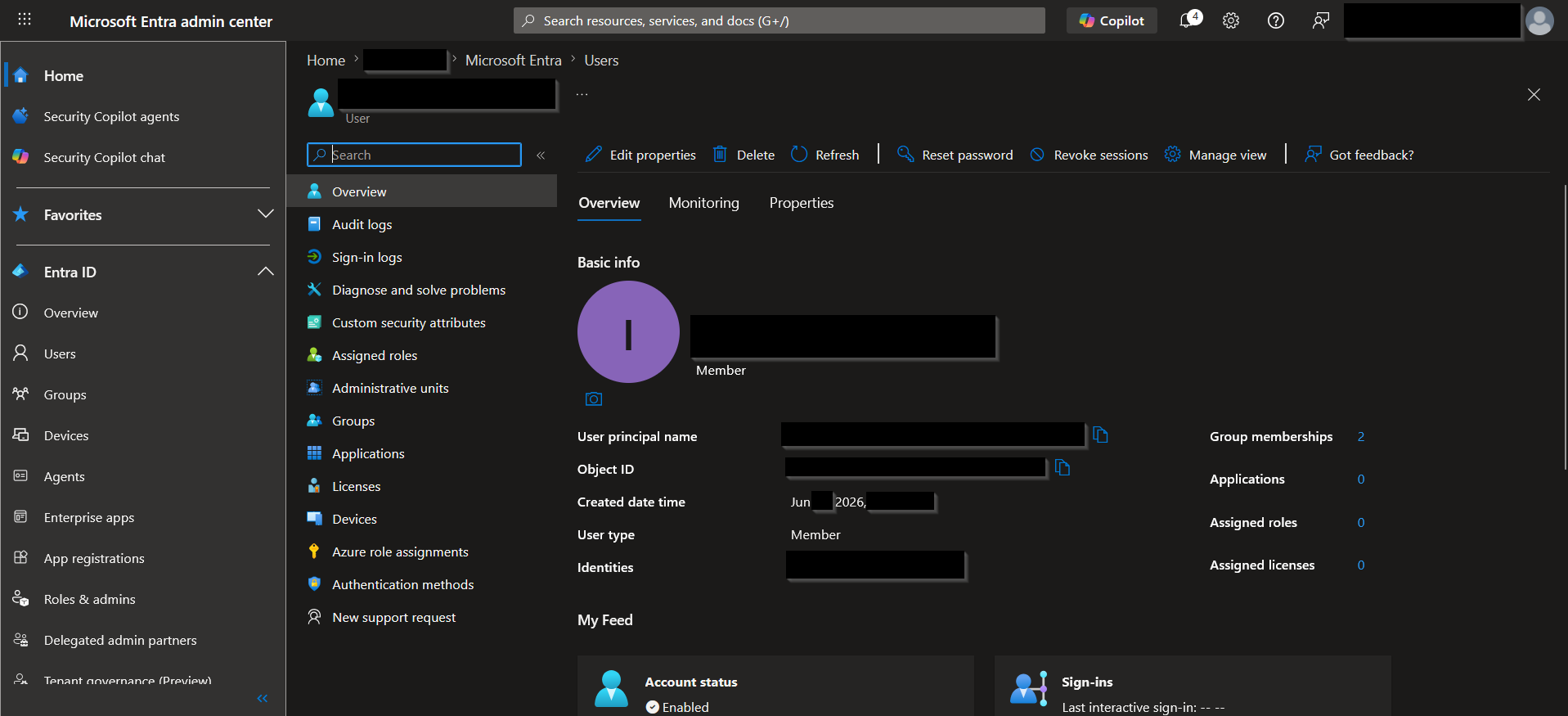Copy the User principal name
Viewport: 1568px width, 716px height.
pyautogui.click(x=1100, y=435)
